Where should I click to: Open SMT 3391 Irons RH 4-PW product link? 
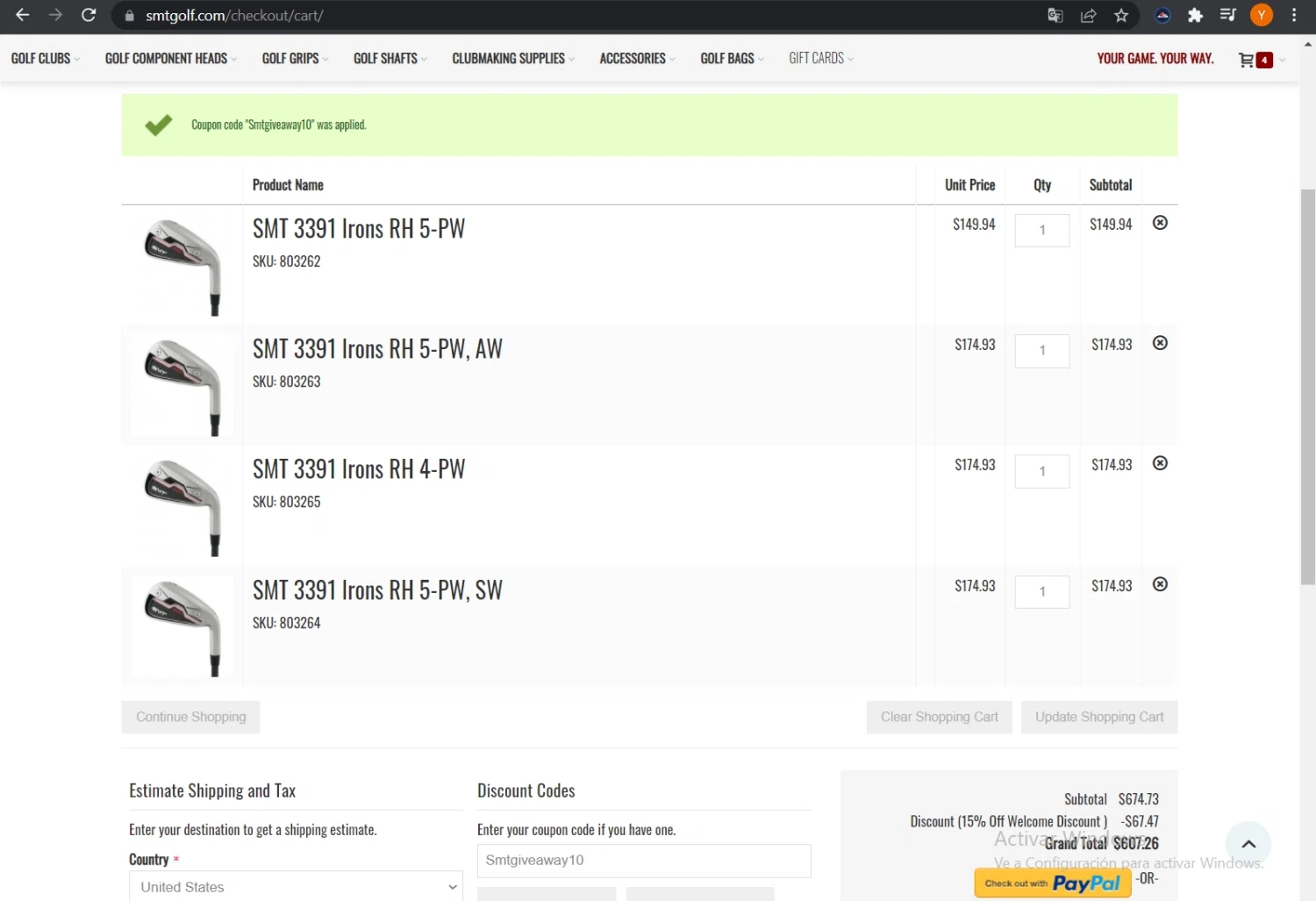point(359,469)
